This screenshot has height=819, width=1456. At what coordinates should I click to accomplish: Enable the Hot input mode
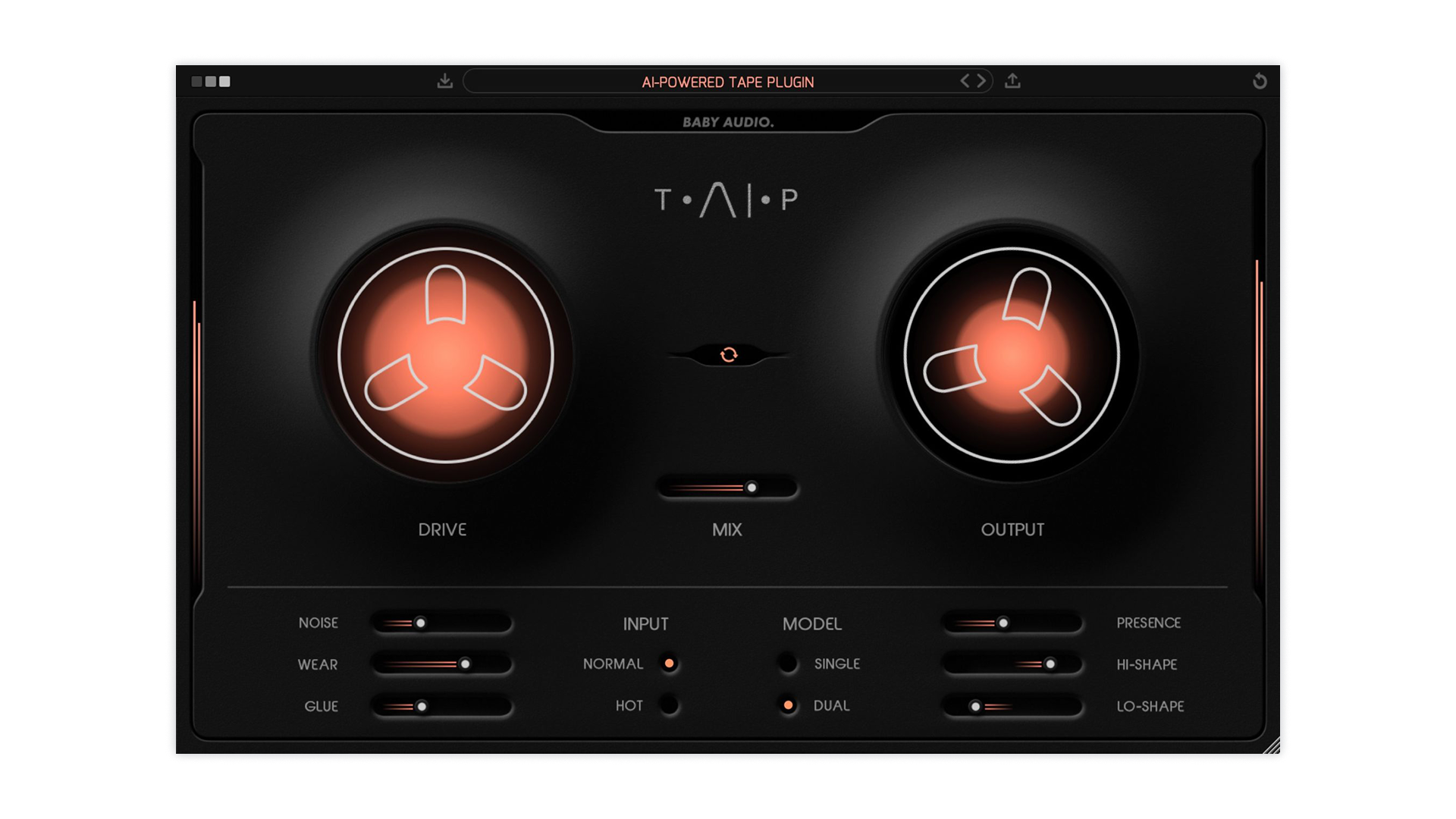point(669,705)
